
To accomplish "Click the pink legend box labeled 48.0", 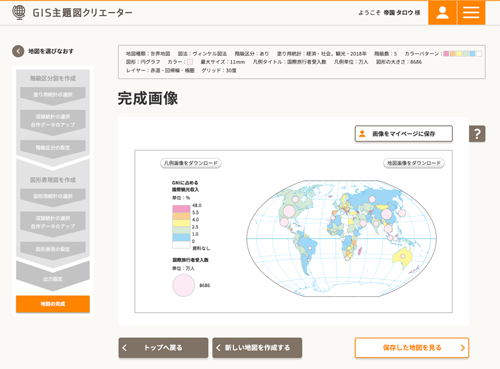I will tap(181, 209).
